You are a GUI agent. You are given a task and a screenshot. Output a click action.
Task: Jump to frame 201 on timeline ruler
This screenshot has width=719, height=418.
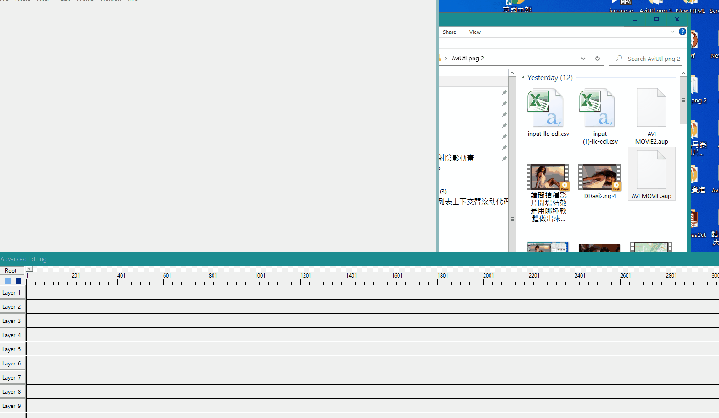coord(76,275)
